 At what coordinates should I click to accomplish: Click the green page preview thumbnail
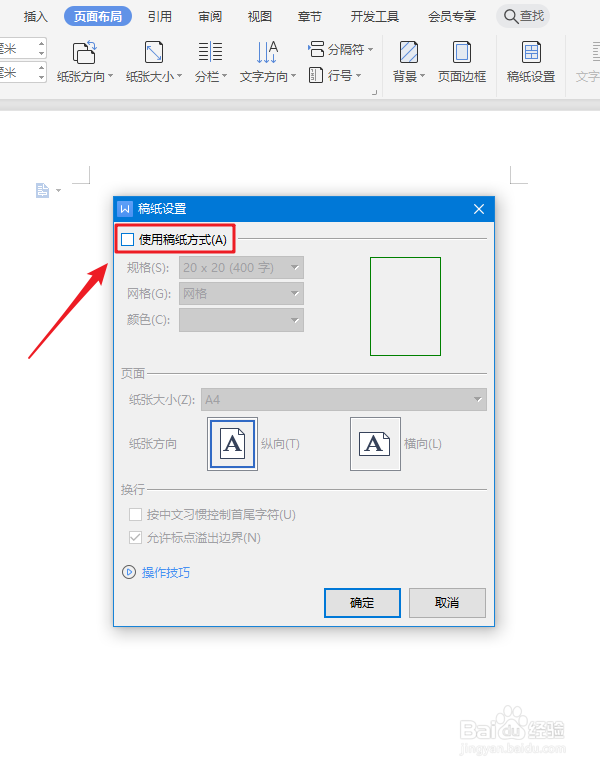tap(406, 306)
